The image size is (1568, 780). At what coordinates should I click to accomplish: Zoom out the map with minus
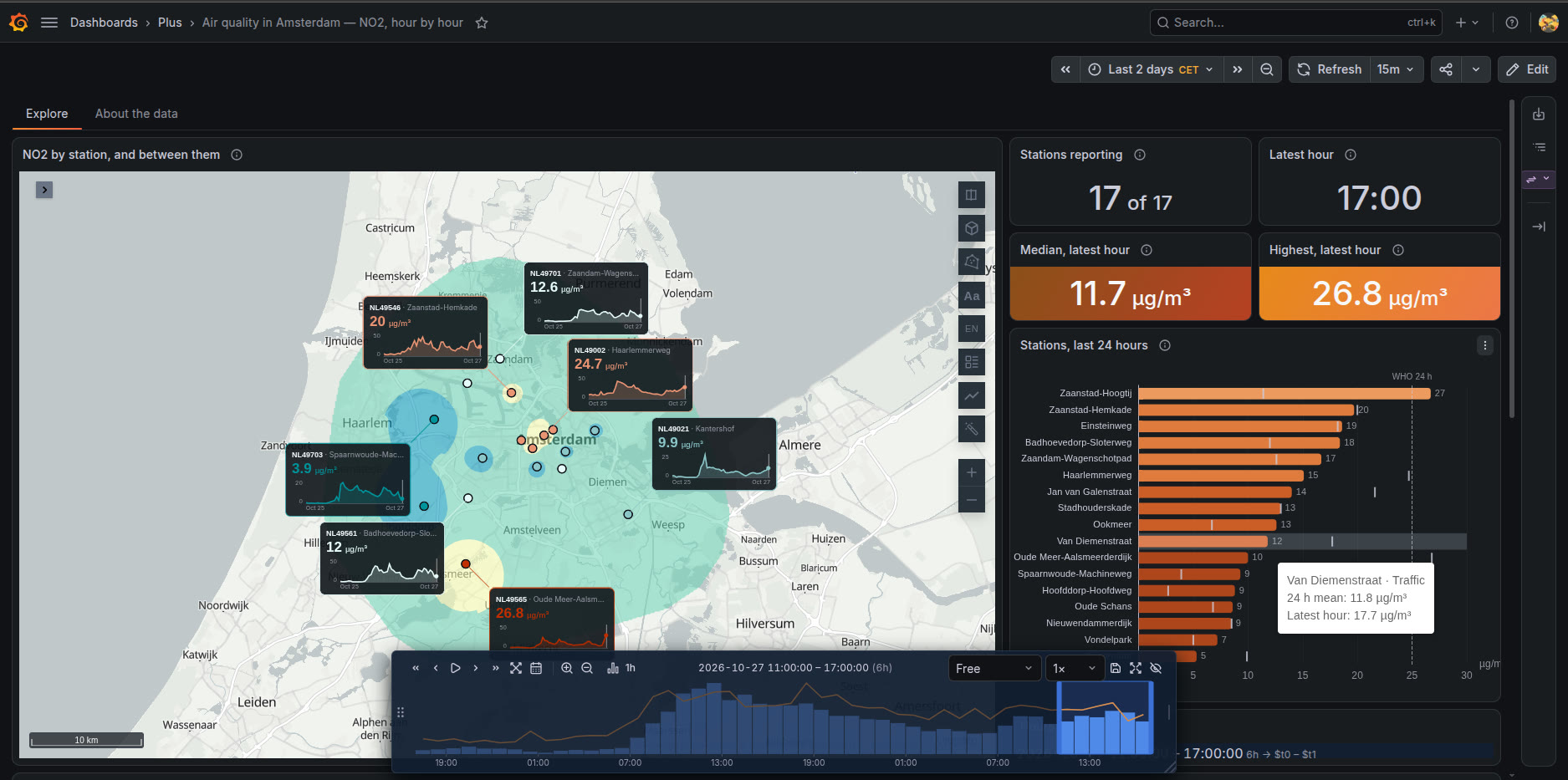coord(971,500)
